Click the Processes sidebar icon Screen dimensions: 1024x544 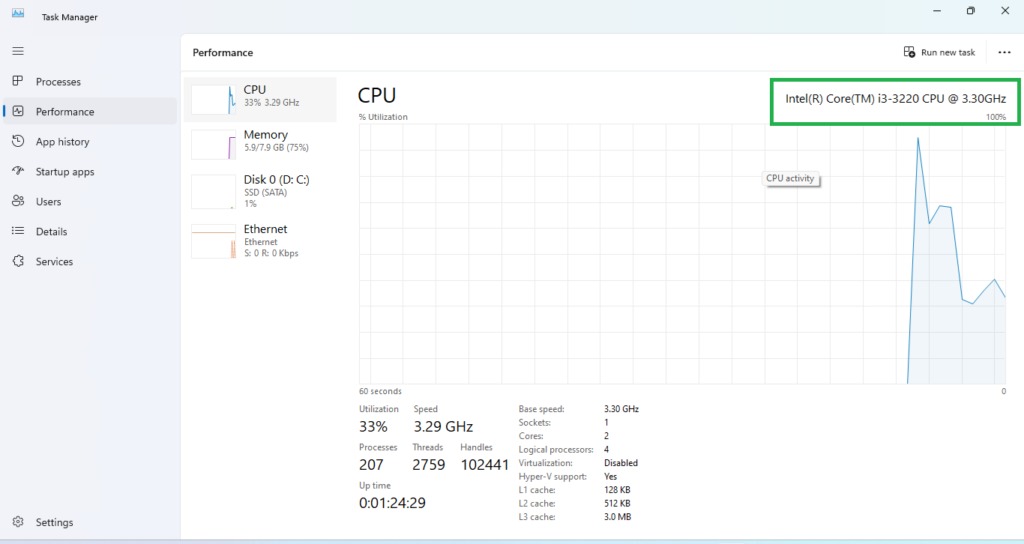(x=18, y=81)
